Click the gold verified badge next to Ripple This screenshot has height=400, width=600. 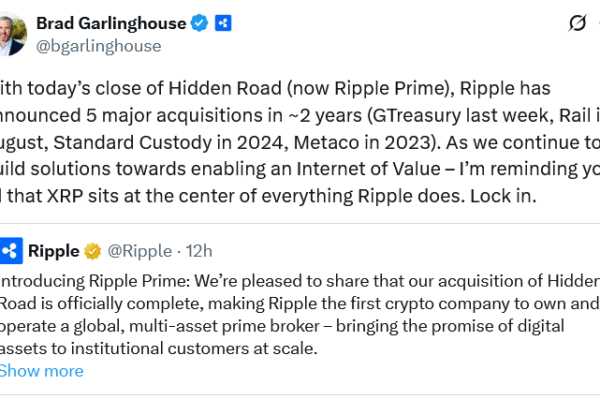point(92,250)
